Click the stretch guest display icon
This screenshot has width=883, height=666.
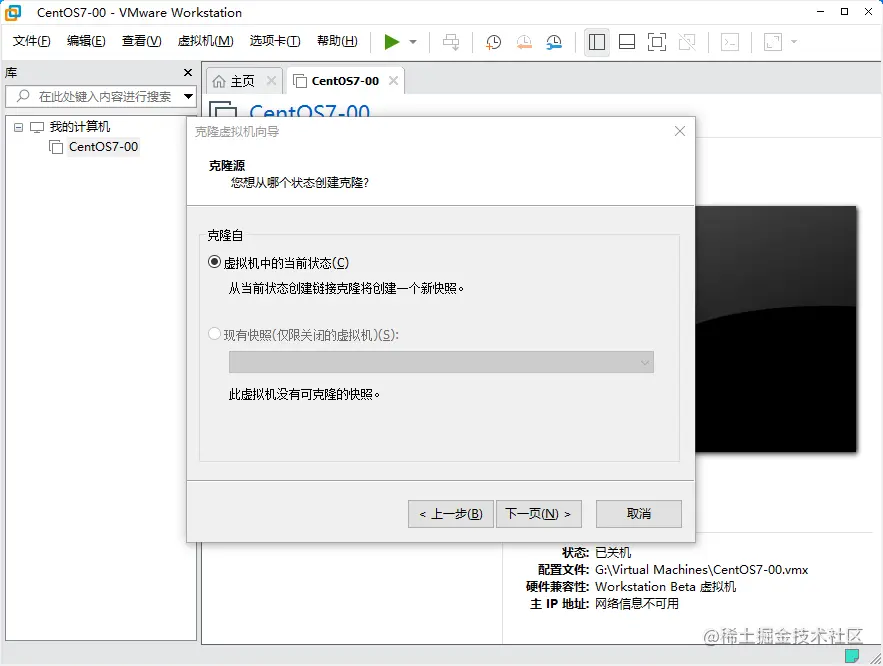[773, 42]
